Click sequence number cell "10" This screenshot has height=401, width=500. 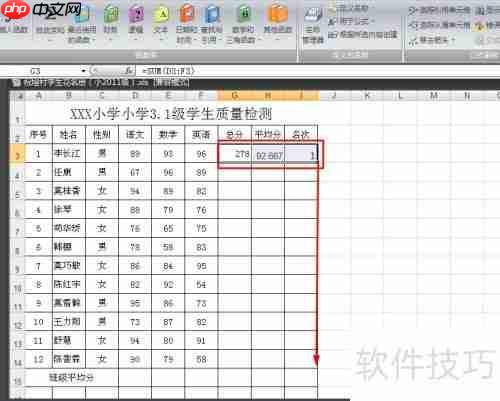(39, 322)
